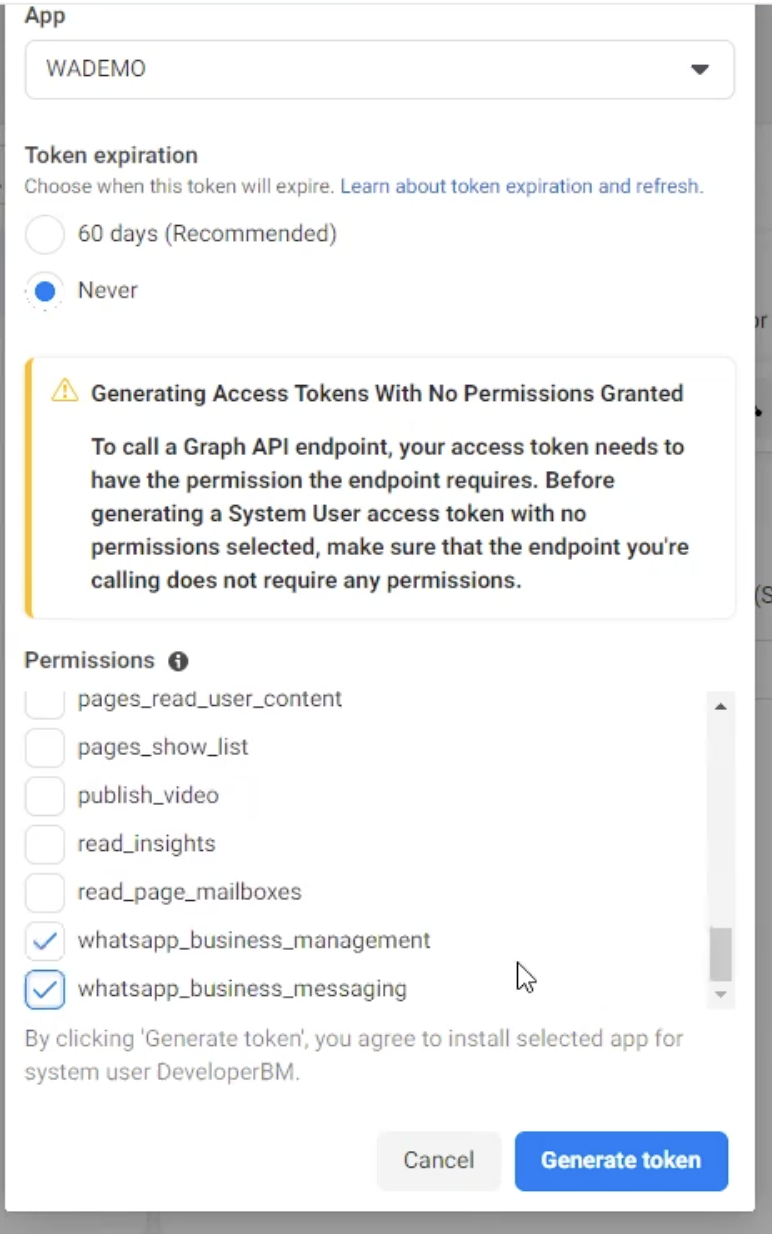772x1234 pixels.
Task: Uncheck whatsapp_business_messaging permission
Action: click(44, 989)
